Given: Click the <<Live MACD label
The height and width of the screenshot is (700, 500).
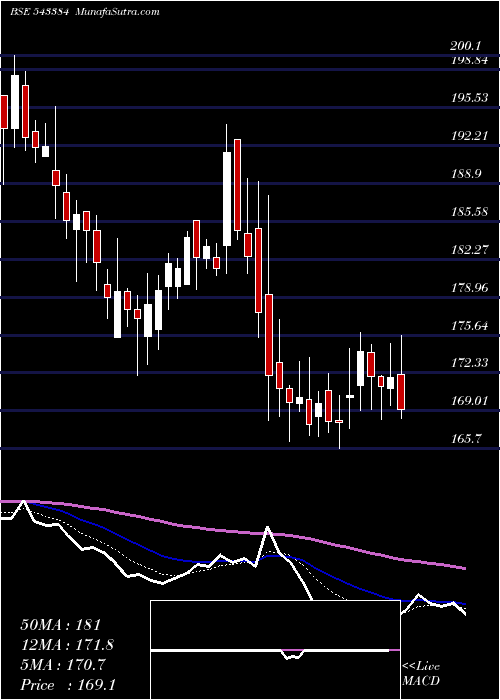Looking at the screenshot, I should click(421, 674).
